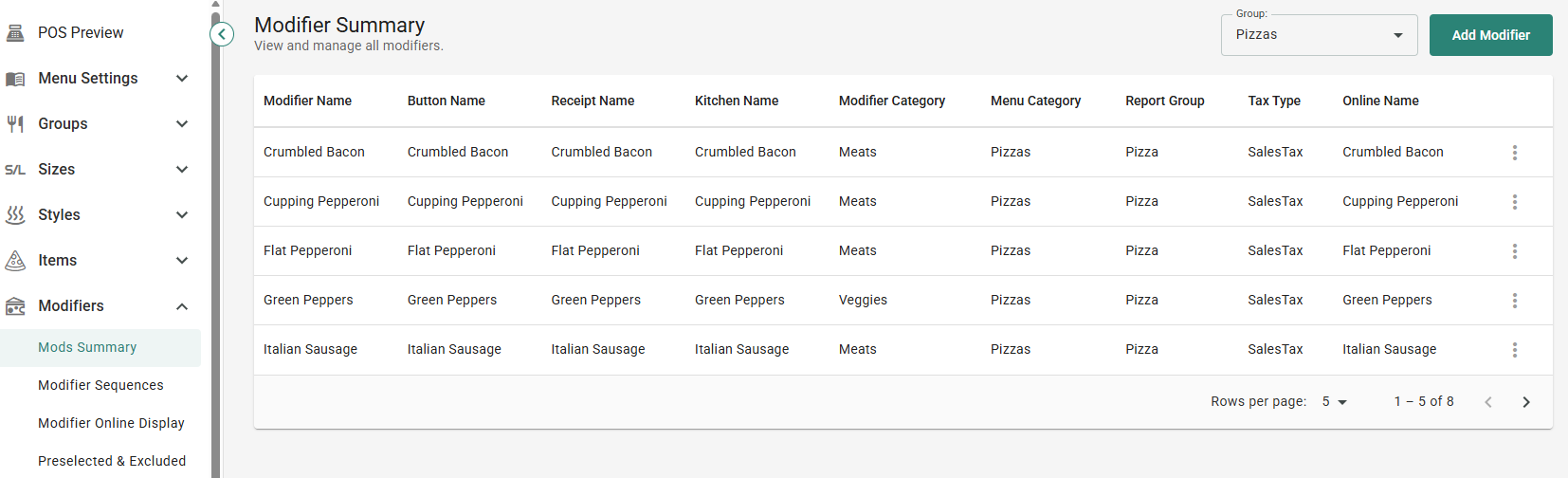Click the Items pizza slice icon
1568x478 pixels.
point(15,261)
